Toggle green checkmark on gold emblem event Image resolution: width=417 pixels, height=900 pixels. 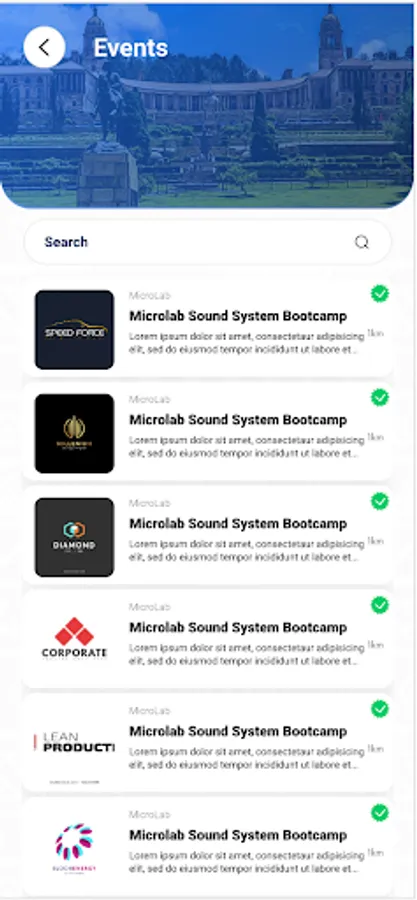pyautogui.click(x=380, y=397)
